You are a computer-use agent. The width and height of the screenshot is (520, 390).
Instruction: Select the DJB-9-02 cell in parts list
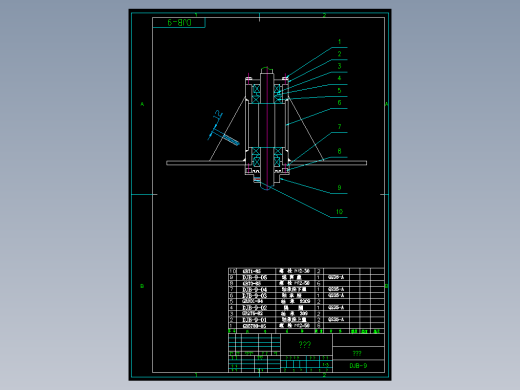click(255, 308)
